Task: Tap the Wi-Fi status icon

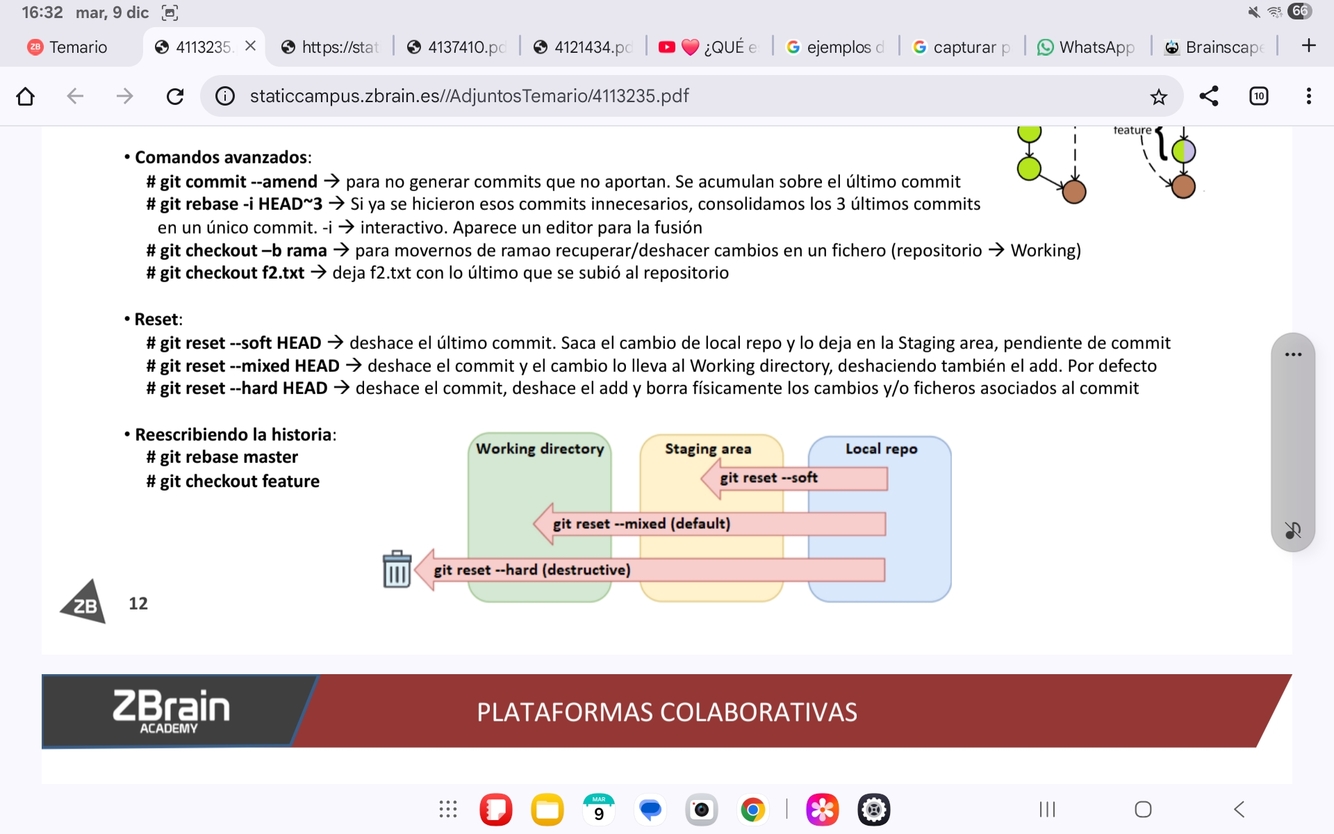Action: pyautogui.click(x=1275, y=12)
